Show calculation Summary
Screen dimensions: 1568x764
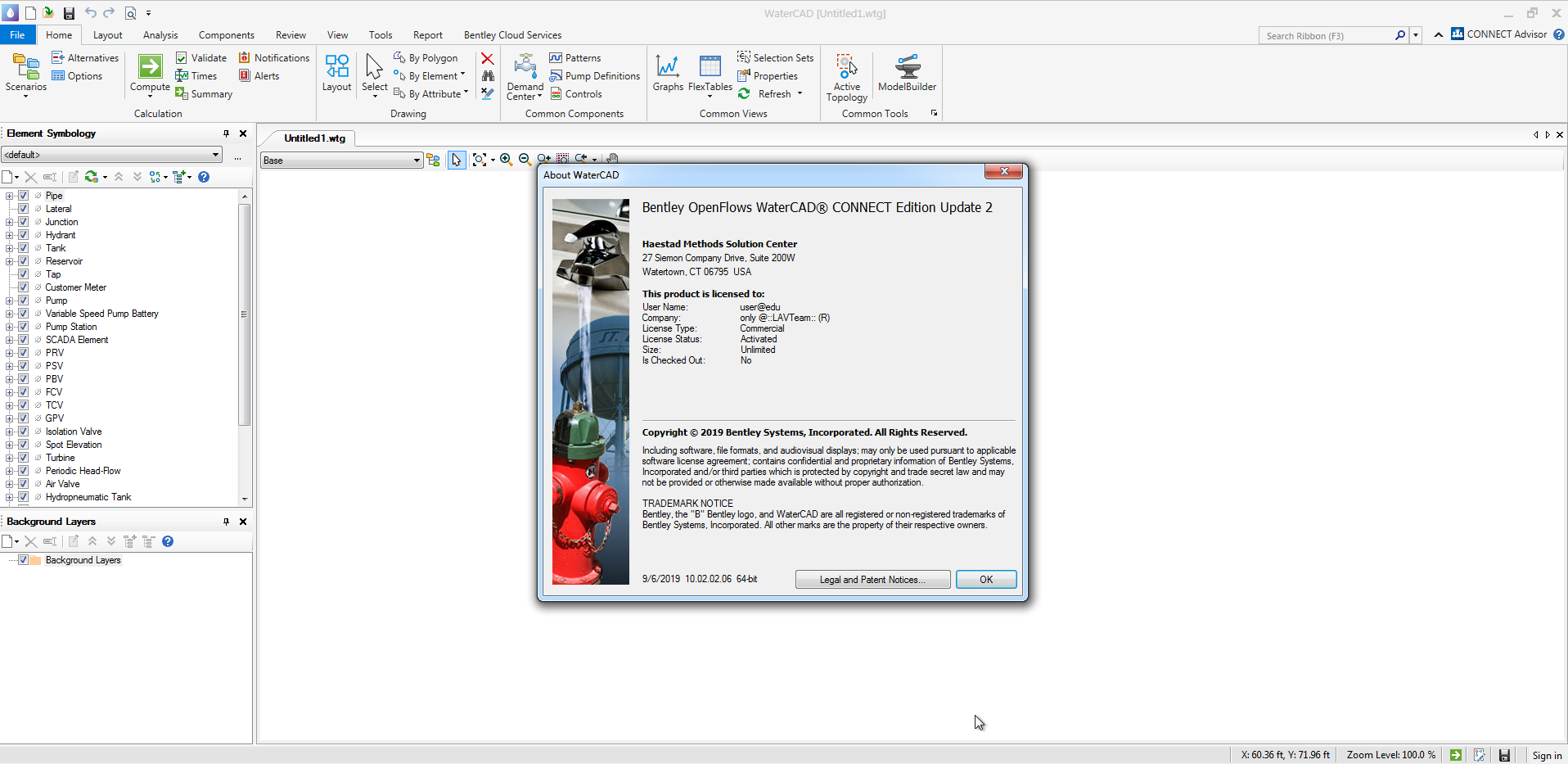[x=204, y=94]
